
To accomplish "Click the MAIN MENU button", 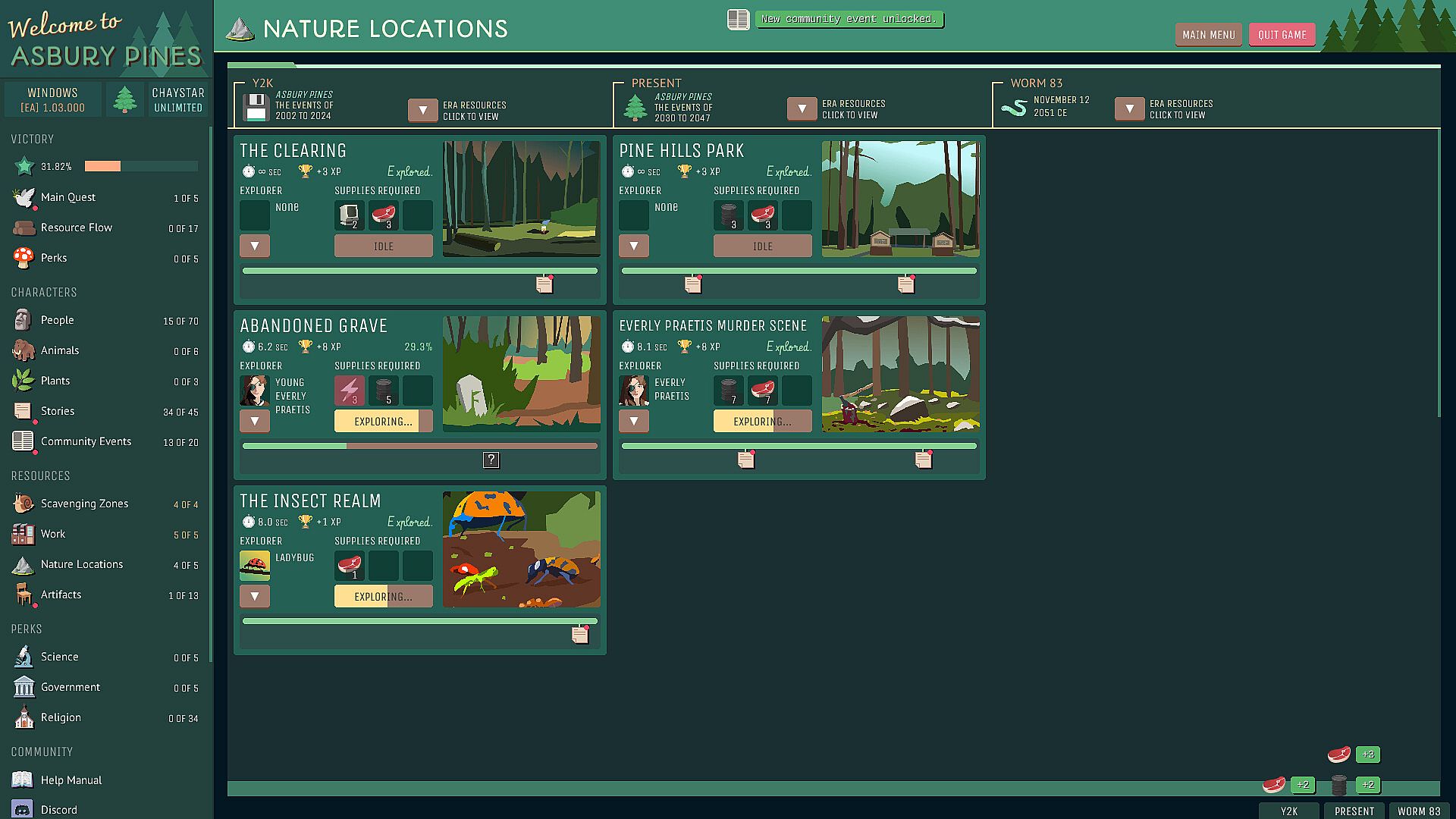I will pos(1208,35).
